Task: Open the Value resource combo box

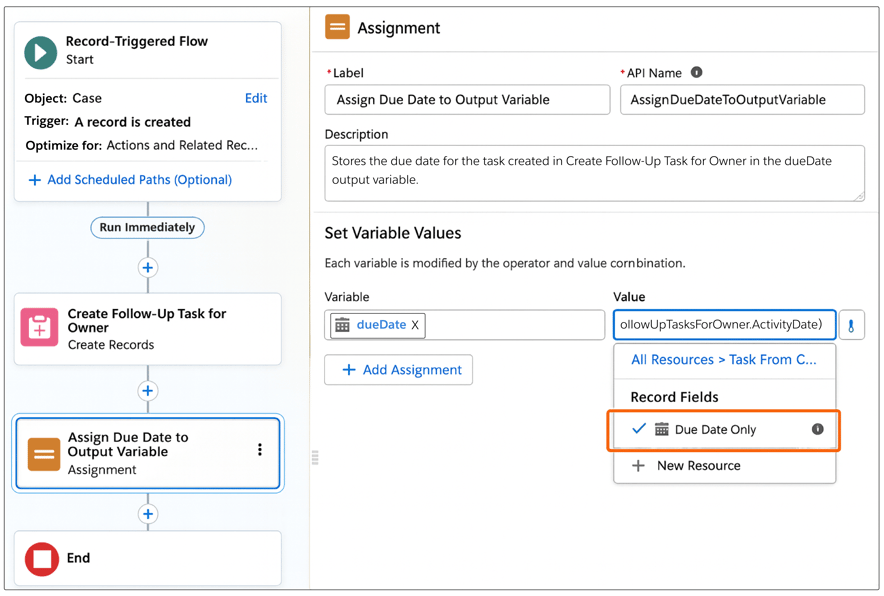Action: tap(724, 325)
